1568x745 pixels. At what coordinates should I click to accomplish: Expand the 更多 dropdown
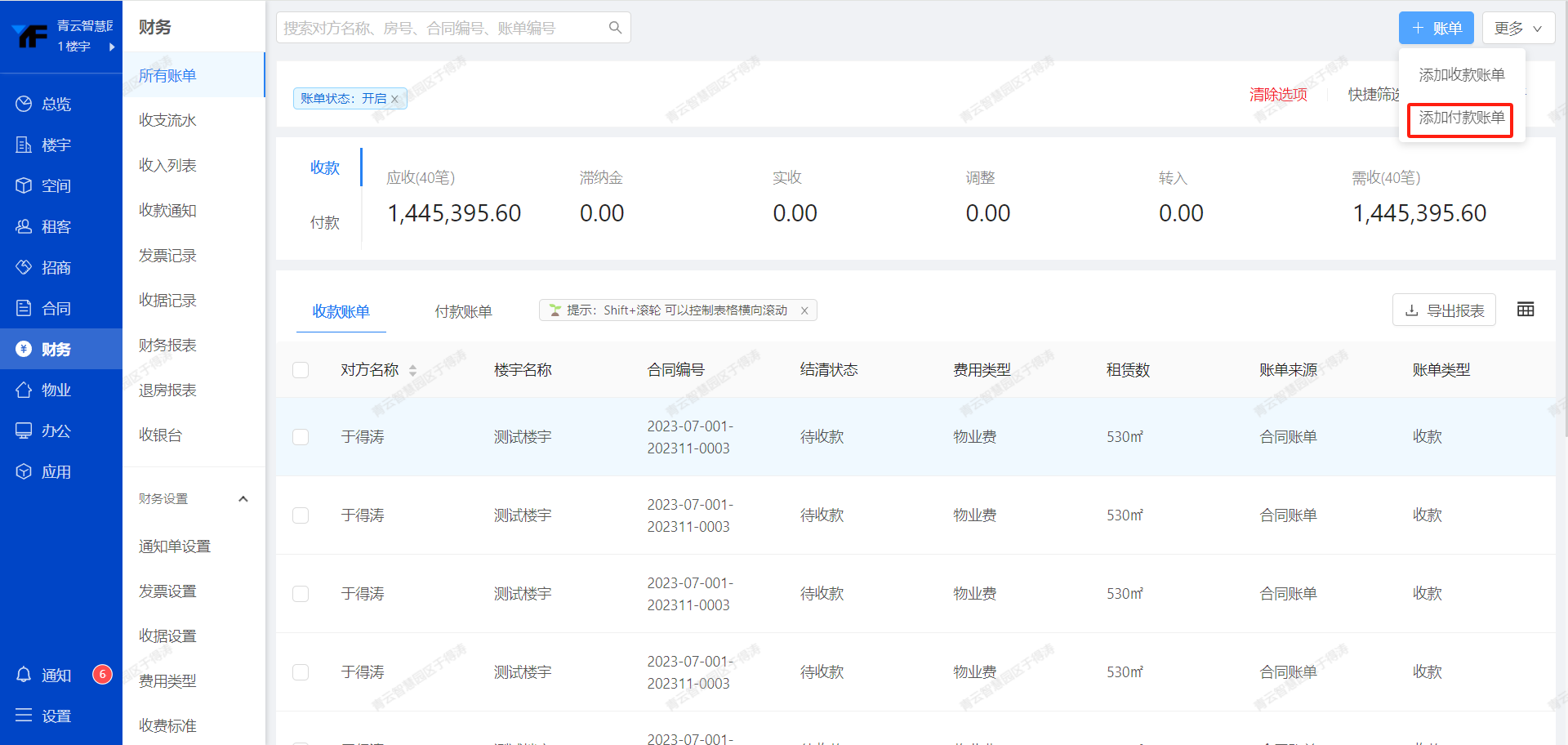point(1517,28)
